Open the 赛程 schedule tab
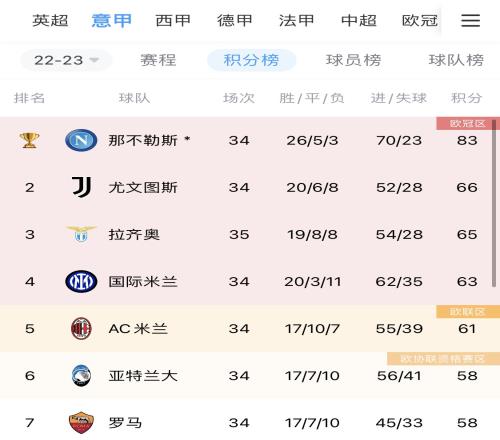 click(x=158, y=60)
